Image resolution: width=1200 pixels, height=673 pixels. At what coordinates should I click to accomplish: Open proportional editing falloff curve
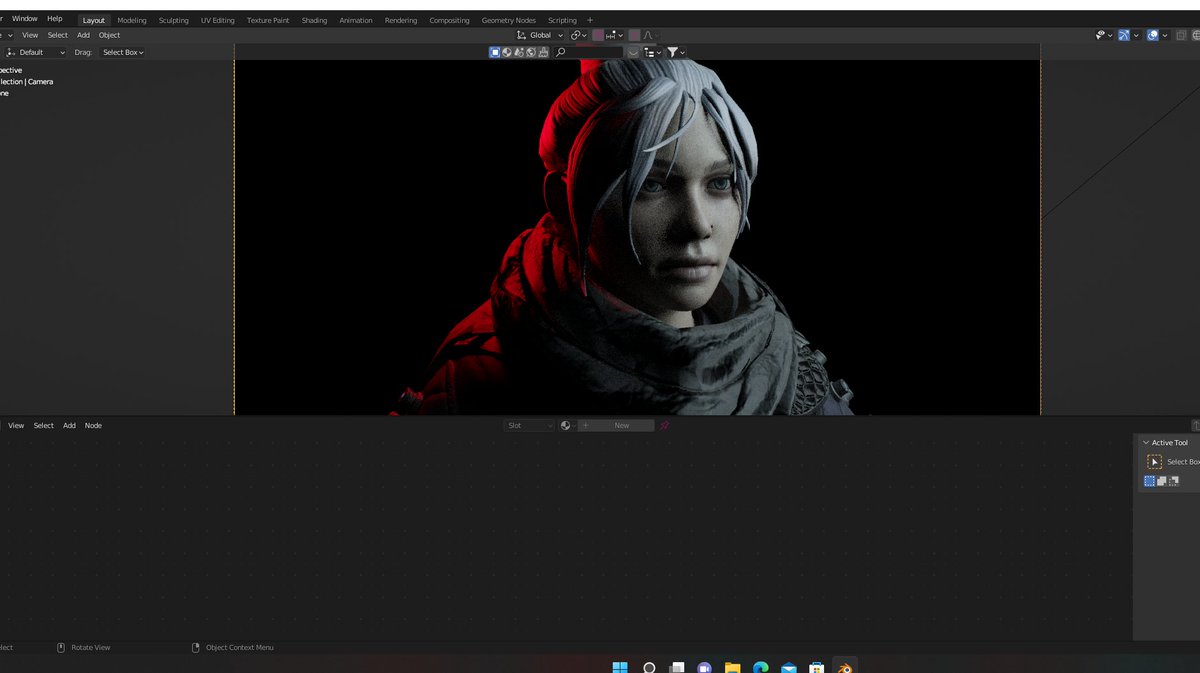pos(650,35)
